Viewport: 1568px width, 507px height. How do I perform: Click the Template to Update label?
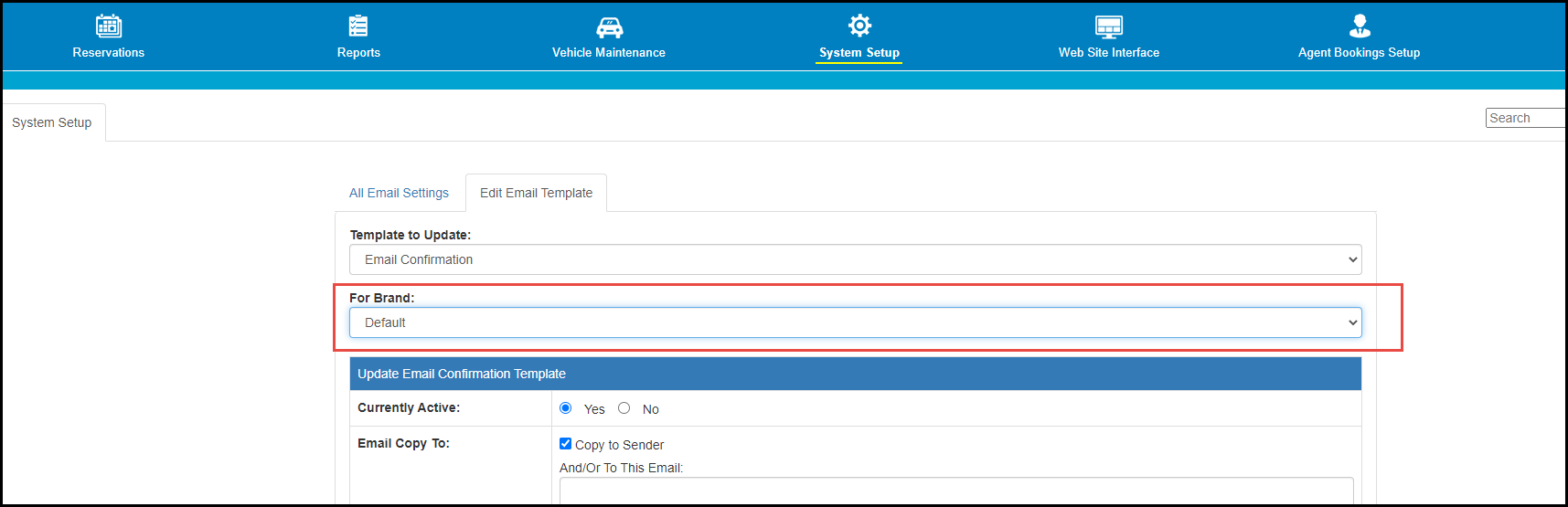coord(410,235)
